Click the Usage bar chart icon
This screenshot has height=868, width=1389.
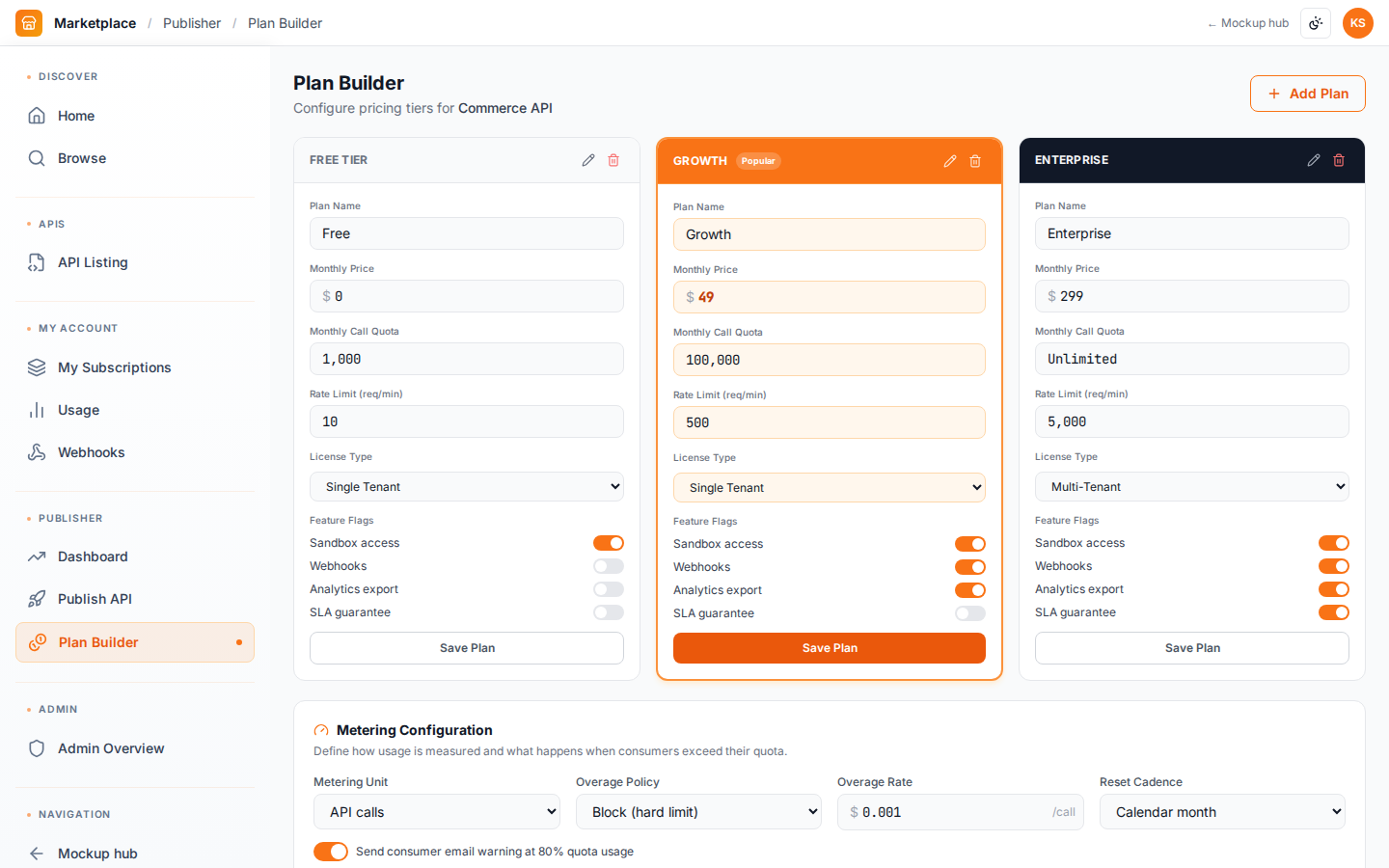coord(37,410)
